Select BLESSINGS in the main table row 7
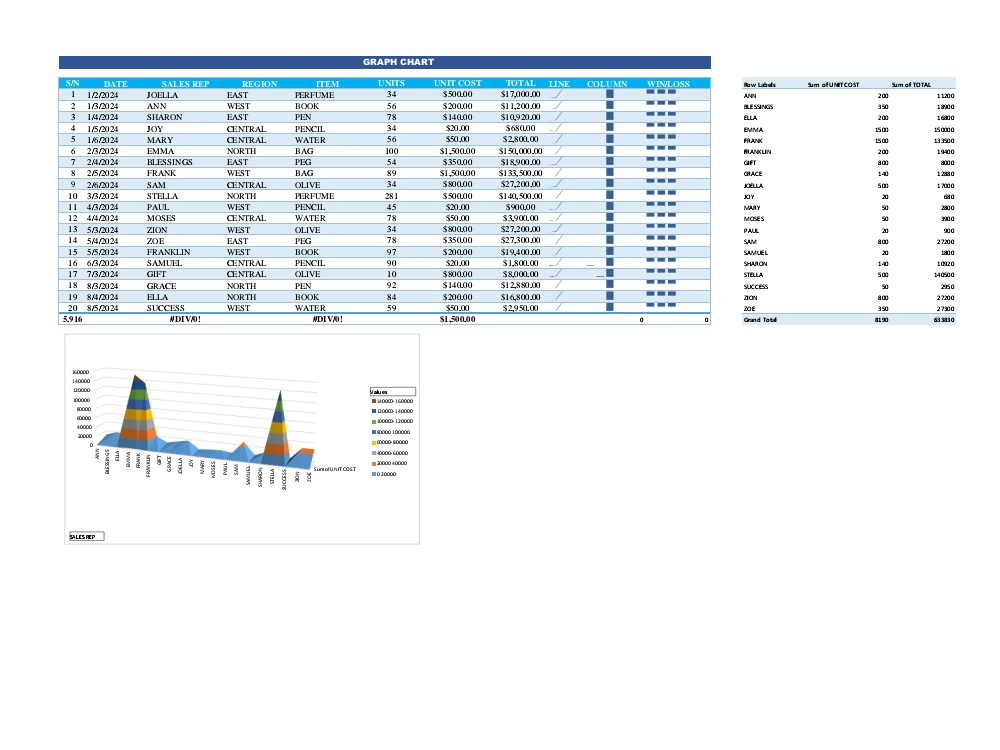1000x750 pixels. [170, 162]
